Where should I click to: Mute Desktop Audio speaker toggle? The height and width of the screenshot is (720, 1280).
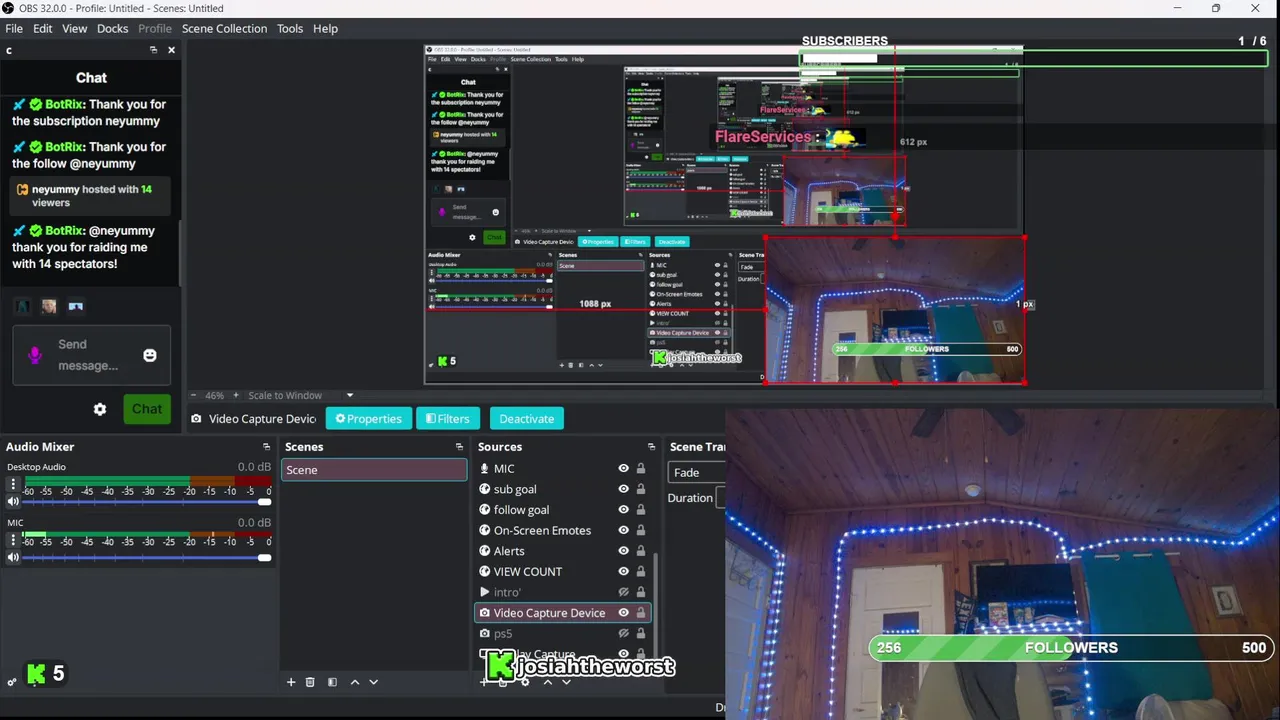13,502
